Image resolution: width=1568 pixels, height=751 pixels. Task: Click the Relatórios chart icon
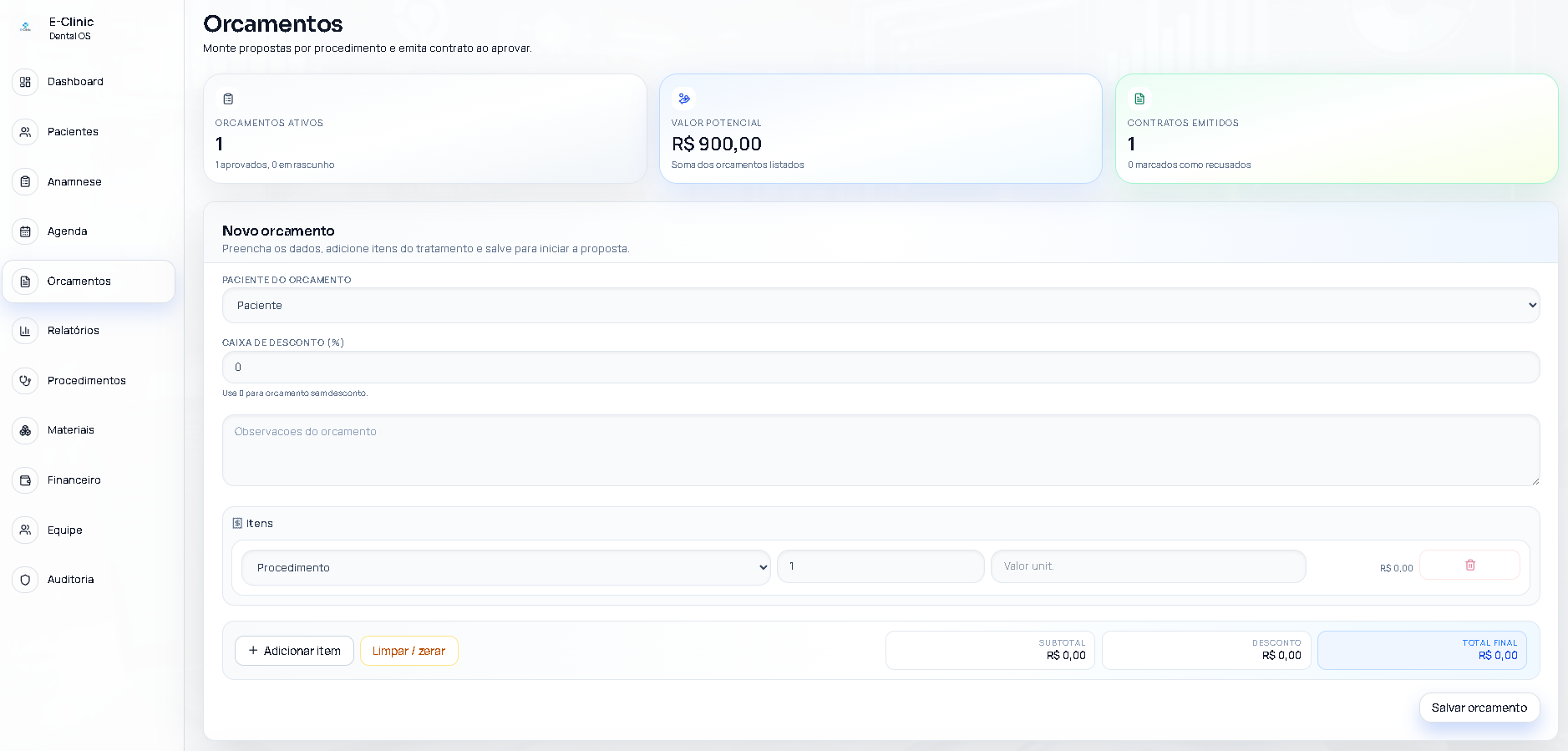point(25,331)
